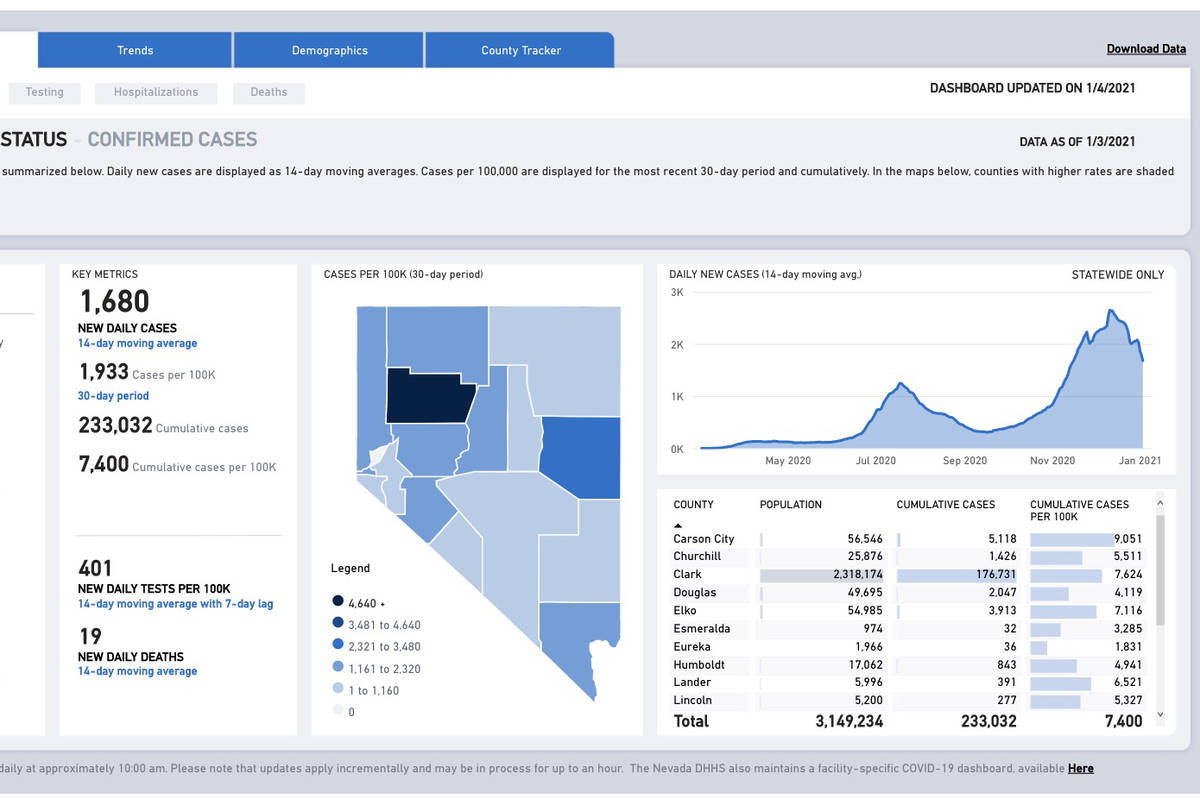The width and height of the screenshot is (1200, 799).
Task: Select the Deaths sub-tab
Action: click(x=269, y=92)
